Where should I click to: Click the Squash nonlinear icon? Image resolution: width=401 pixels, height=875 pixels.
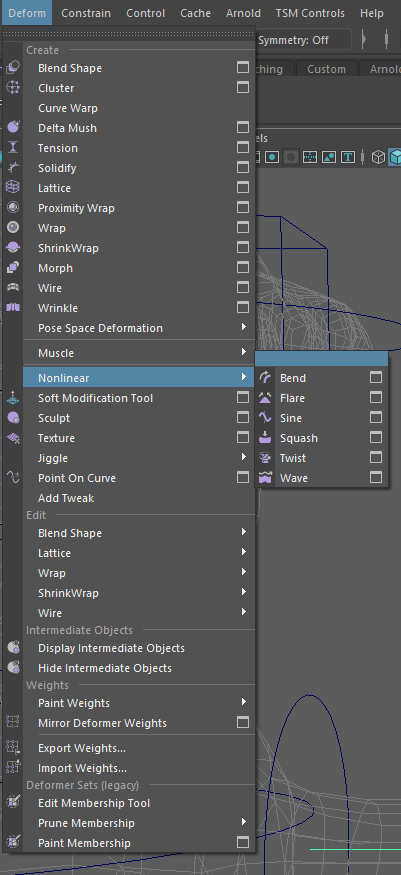pyautogui.click(x=265, y=438)
